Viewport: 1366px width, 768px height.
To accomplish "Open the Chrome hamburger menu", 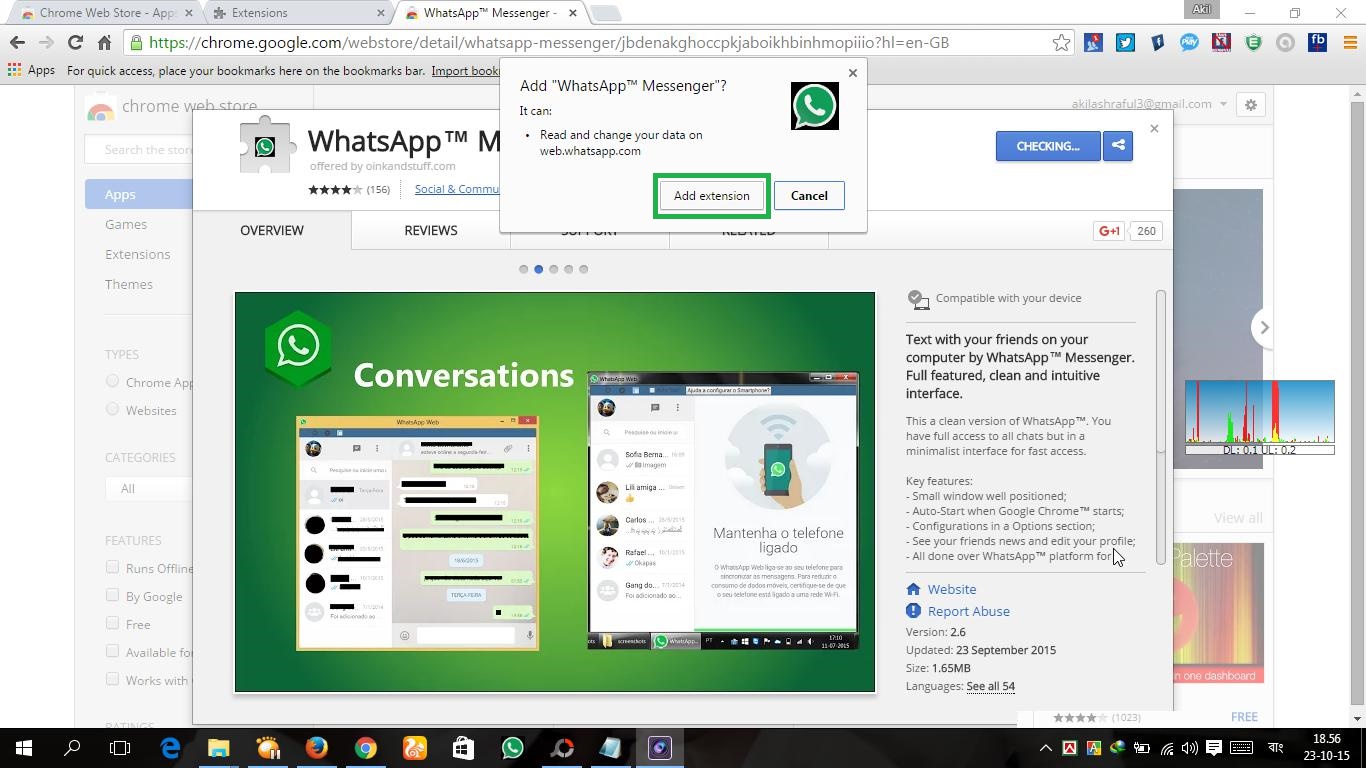I will click(1349, 42).
